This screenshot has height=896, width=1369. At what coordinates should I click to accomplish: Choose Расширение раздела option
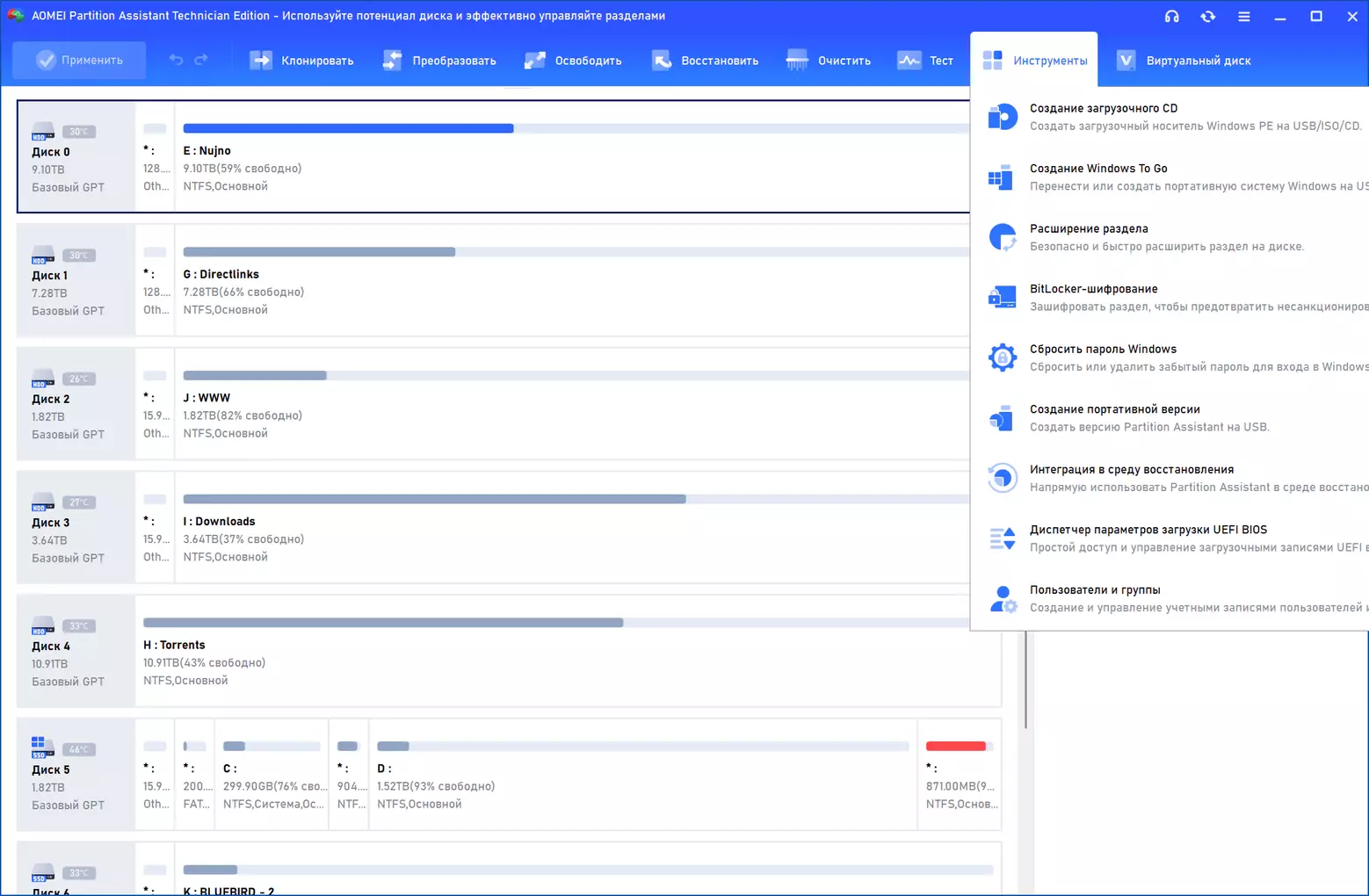[1170, 237]
